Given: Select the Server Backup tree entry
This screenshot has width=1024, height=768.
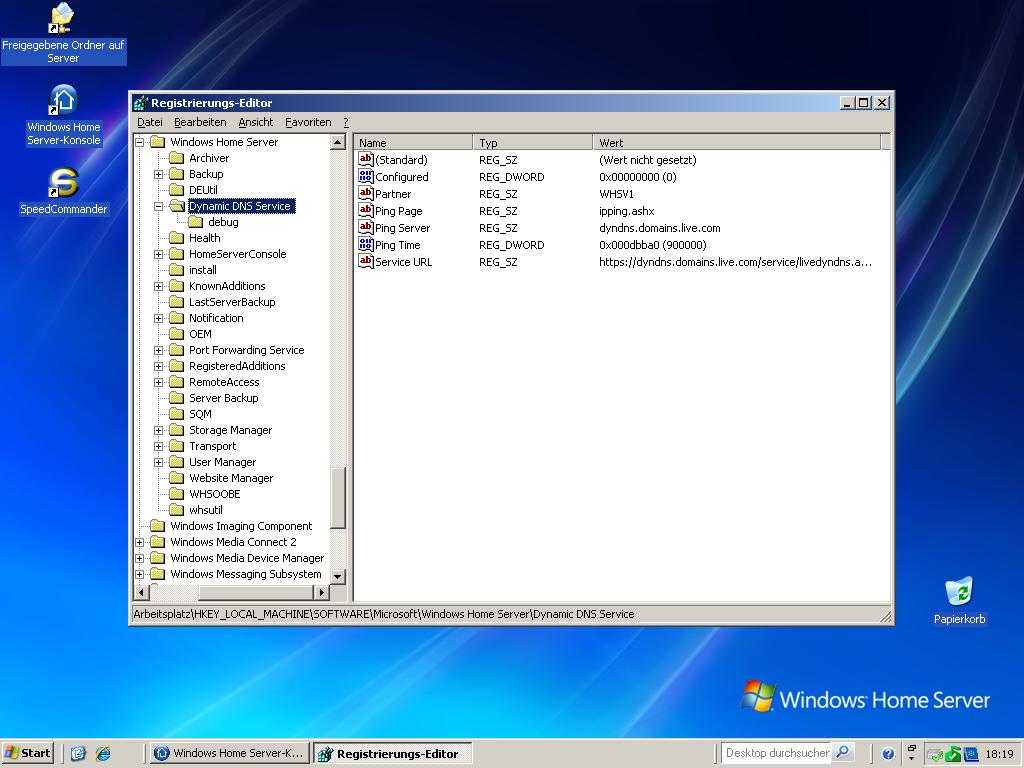Looking at the screenshot, I should click(223, 398).
